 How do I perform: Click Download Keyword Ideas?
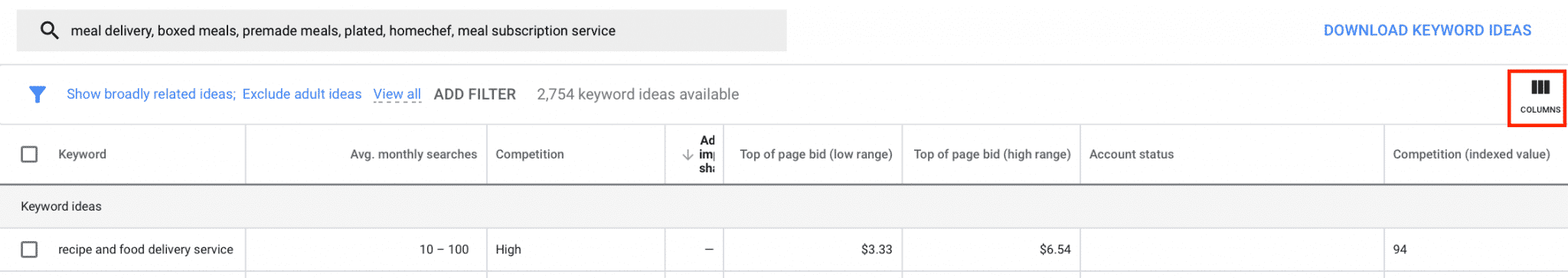[x=1427, y=31]
